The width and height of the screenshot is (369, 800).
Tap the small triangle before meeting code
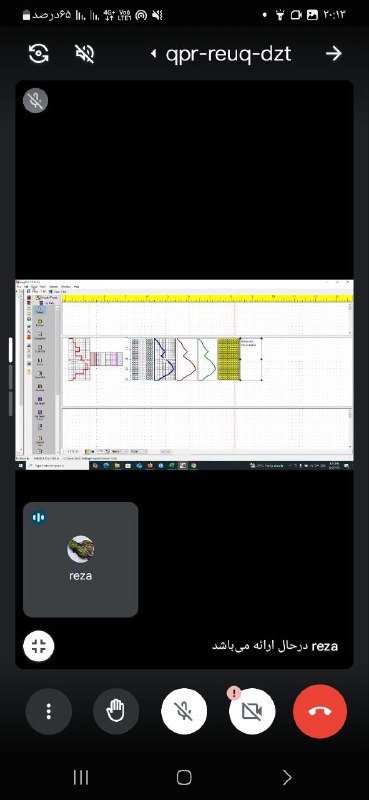click(153, 54)
